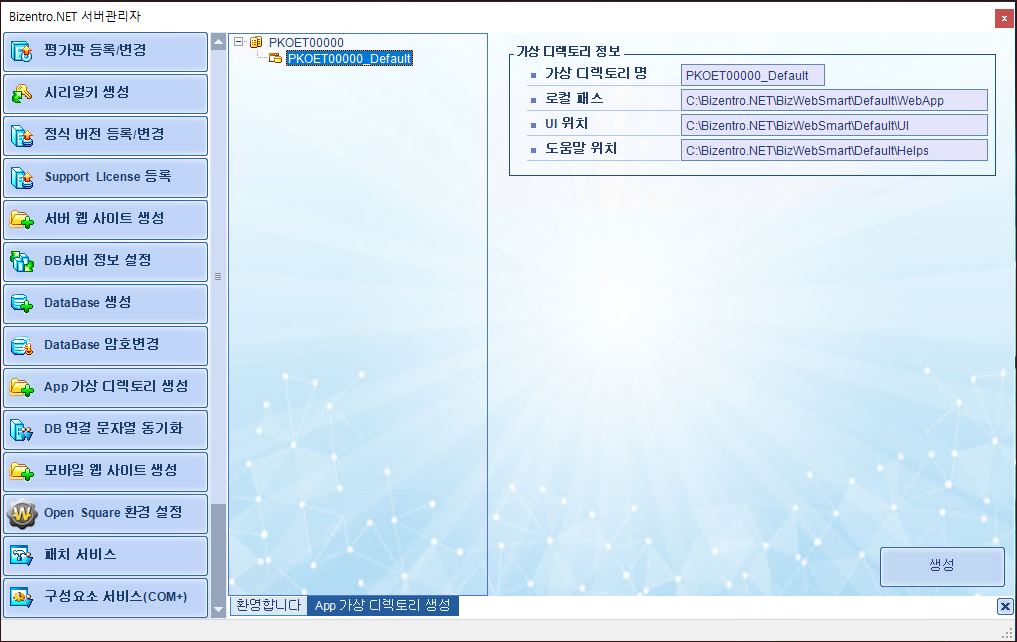Click the DataBase 암호변경 icon
The height and width of the screenshot is (642, 1017).
(x=22, y=345)
